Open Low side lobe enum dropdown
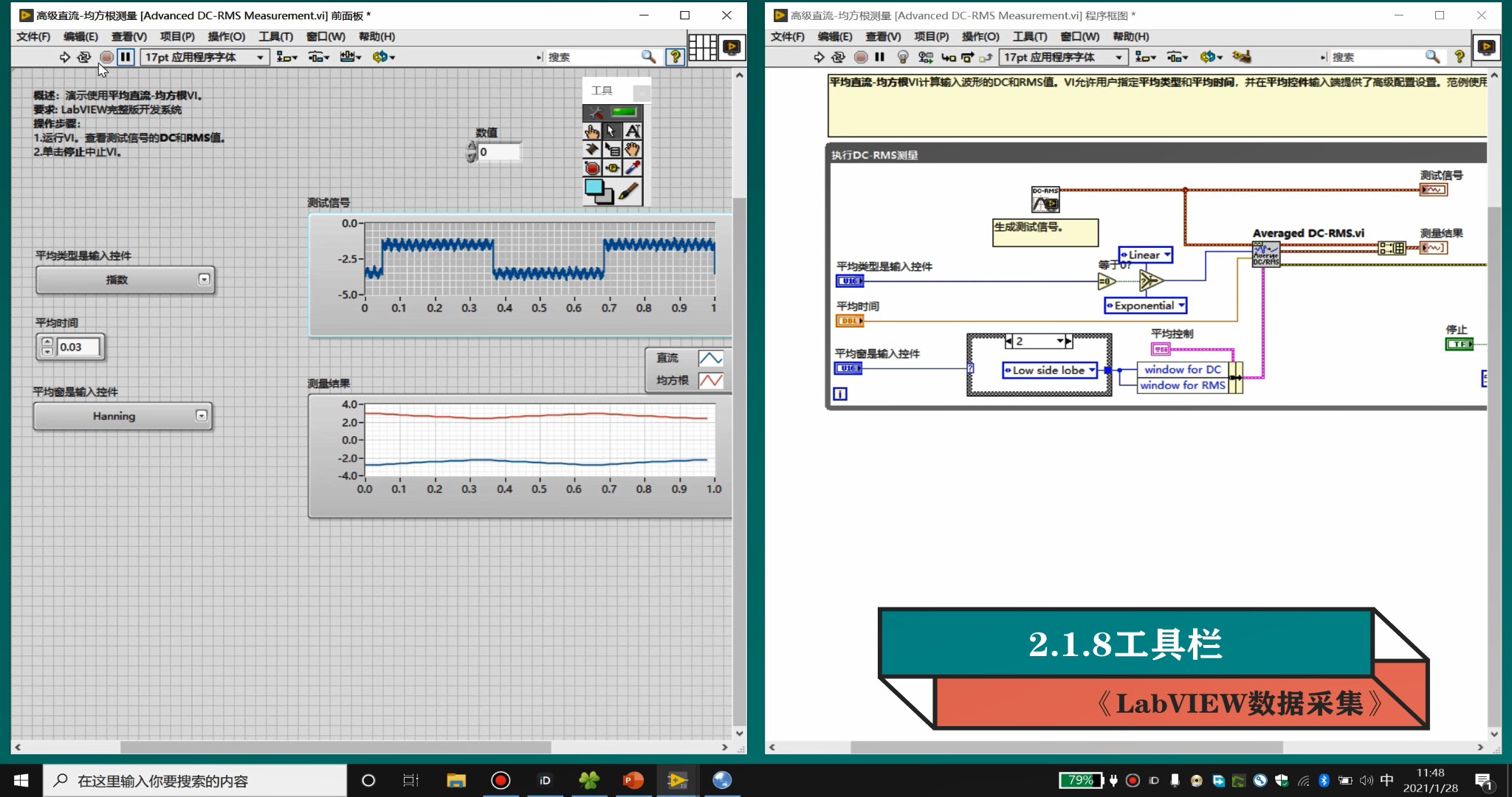This screenshot has width=1512, height=797. coord(1049,370)
